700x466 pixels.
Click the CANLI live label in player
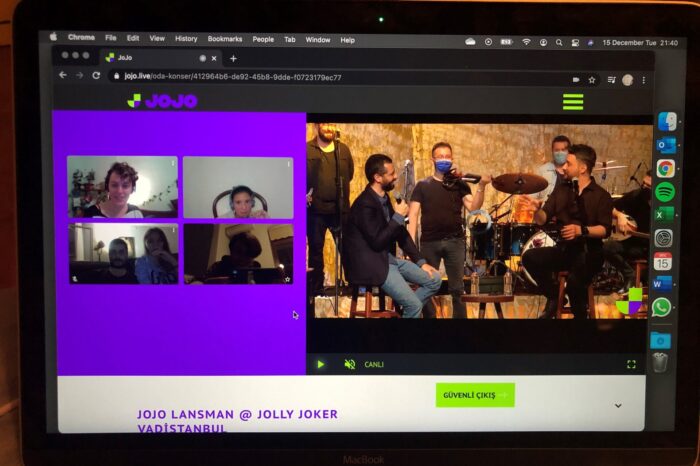pyautogui.click(x=374, y=364)
